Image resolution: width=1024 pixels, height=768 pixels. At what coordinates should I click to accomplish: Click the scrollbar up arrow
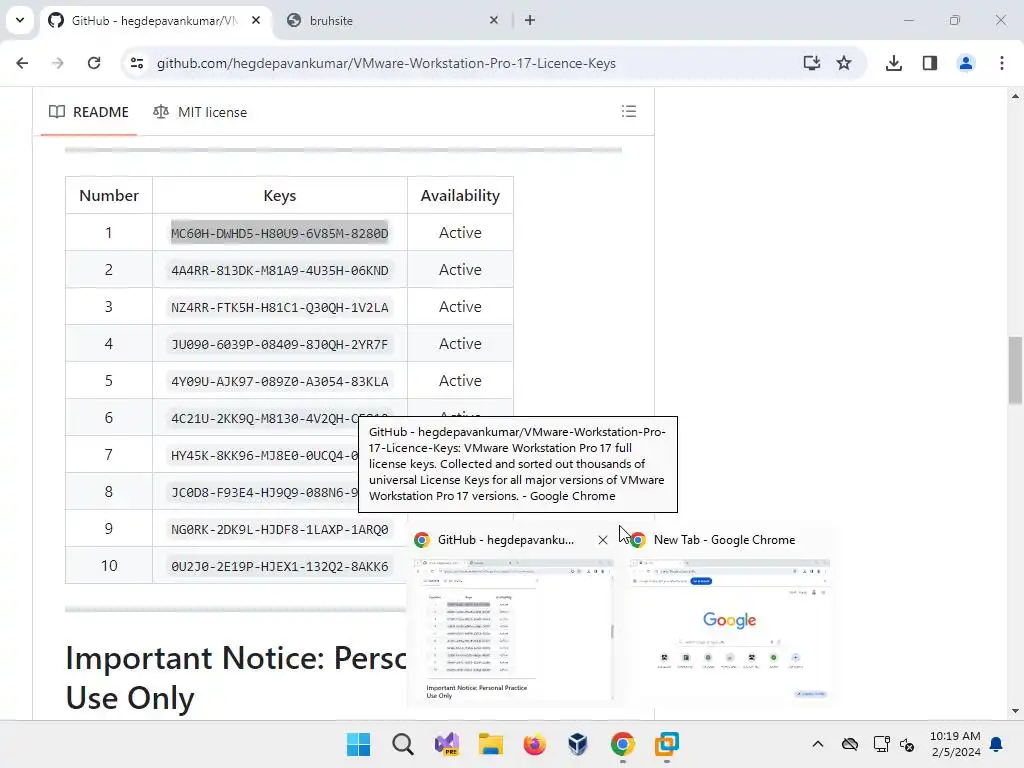pyautogui.click(x=1015, y=96)
